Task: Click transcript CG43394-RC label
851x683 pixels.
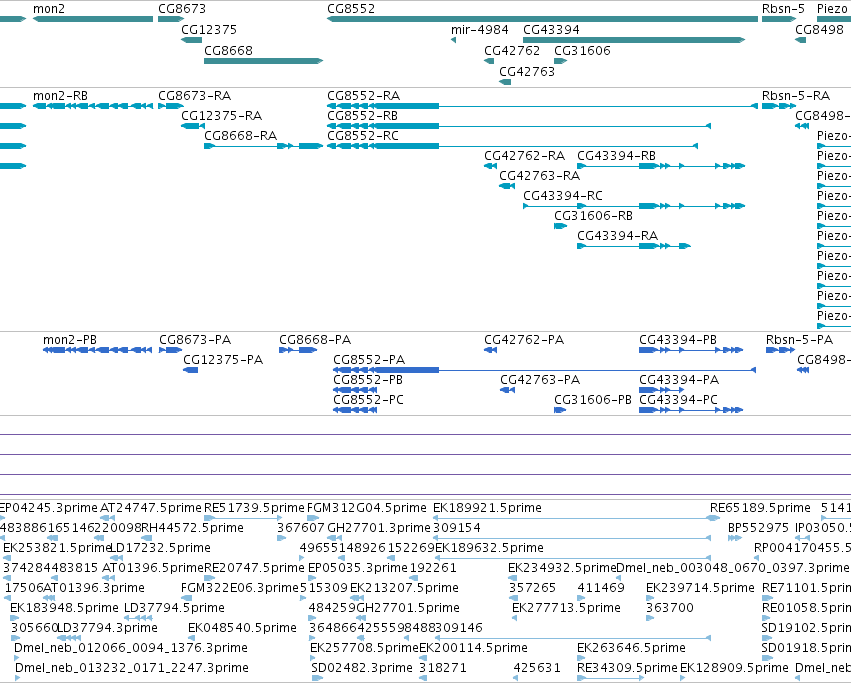Action: pos(563,195)
